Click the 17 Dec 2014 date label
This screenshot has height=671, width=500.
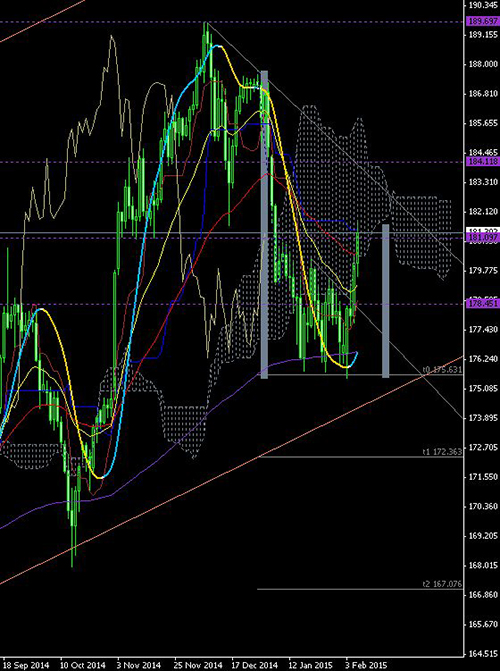click(x=255, y=665)
